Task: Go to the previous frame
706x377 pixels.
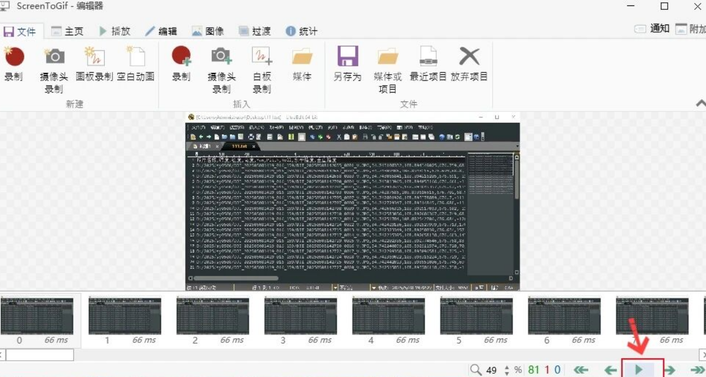Action: 610,370
